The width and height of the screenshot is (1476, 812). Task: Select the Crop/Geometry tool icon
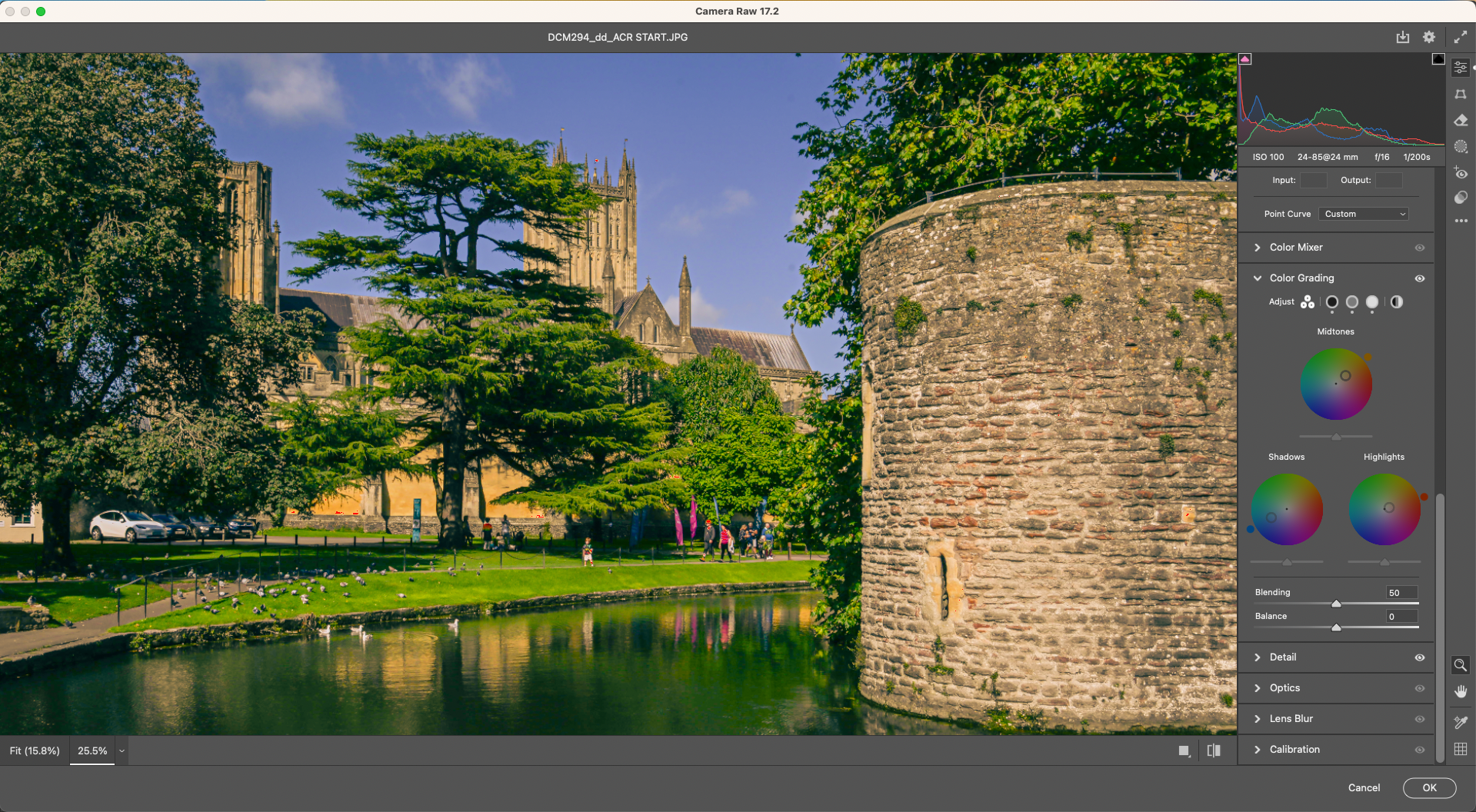(x=1461, y=94)
